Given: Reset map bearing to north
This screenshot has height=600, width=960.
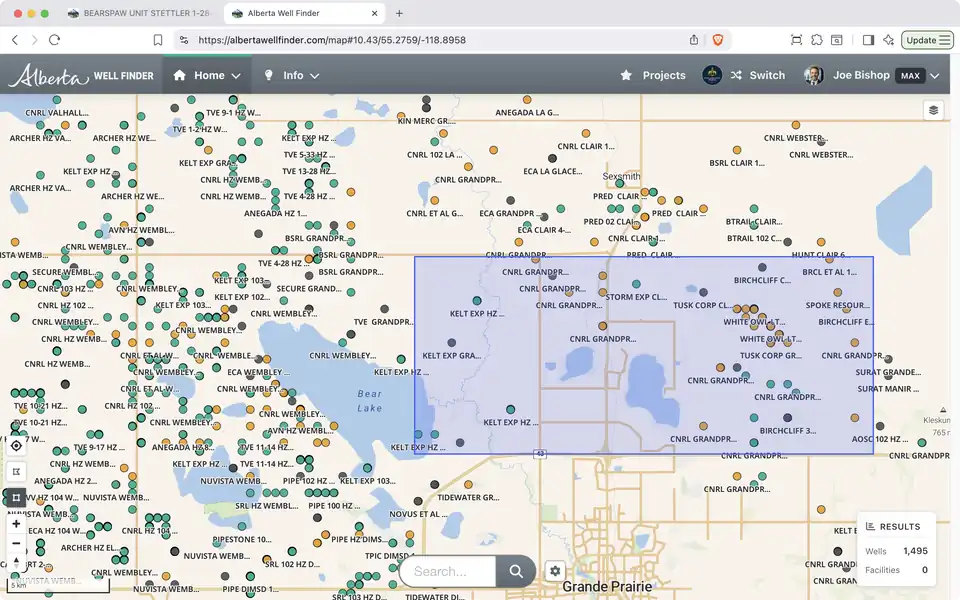Looking at the screenshot, I should click(17, 562).
